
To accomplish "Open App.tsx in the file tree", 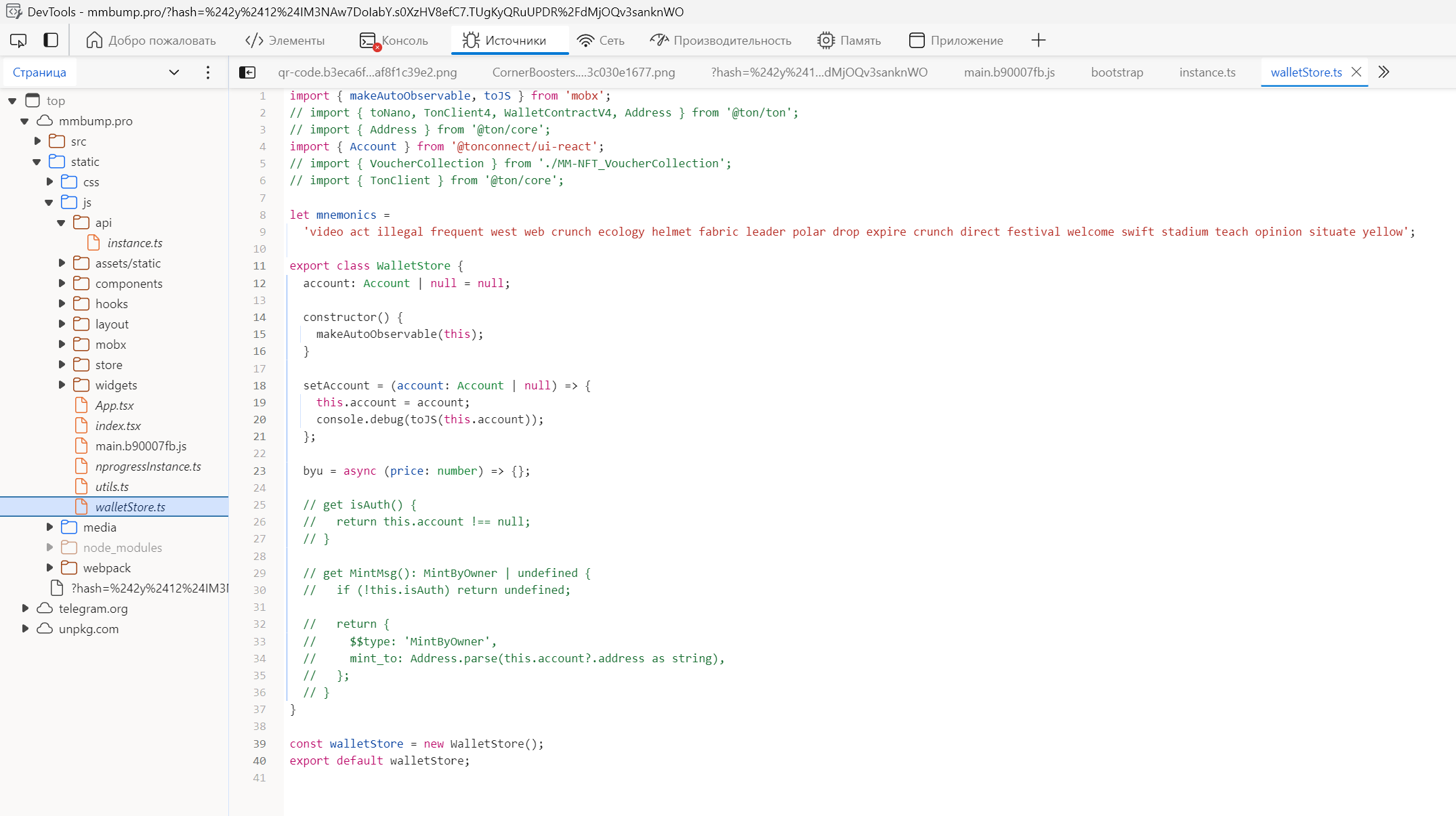I will click(115, 406).
